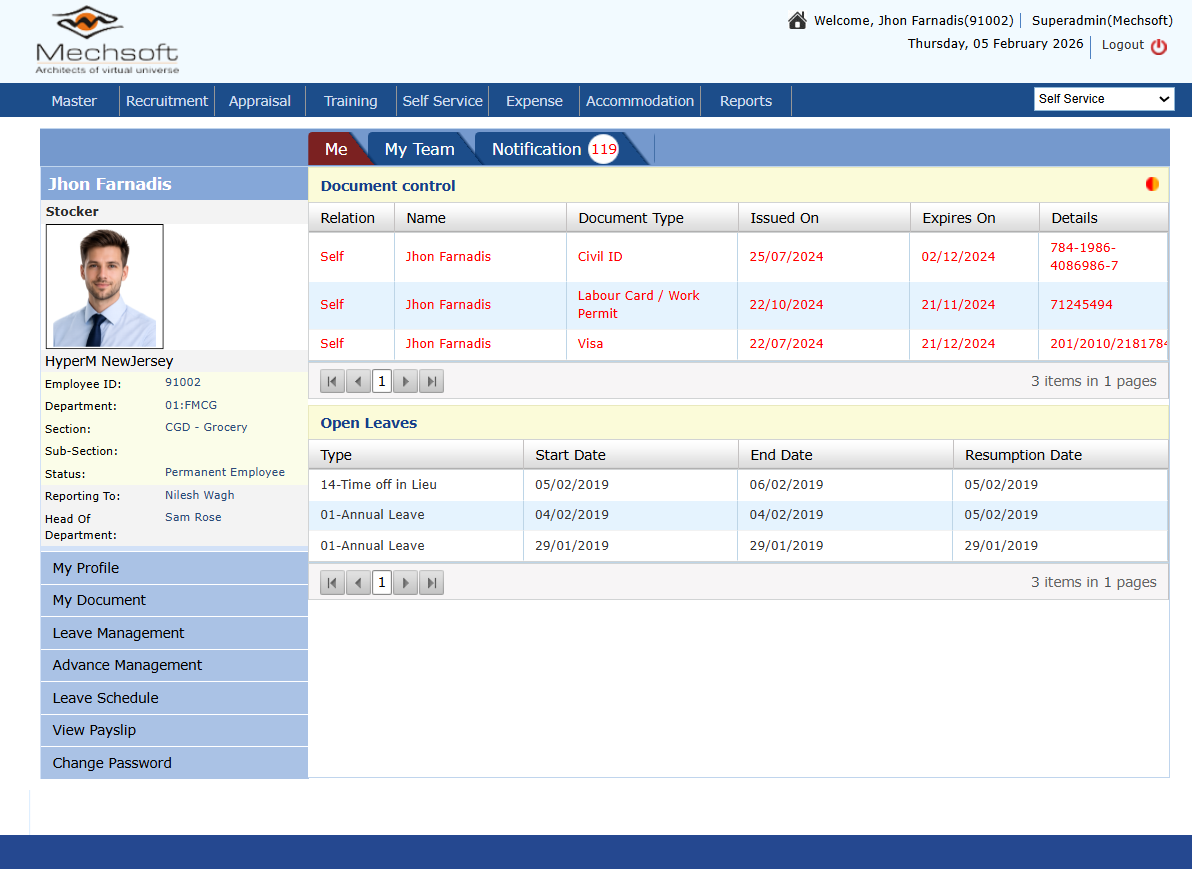Click the home icon beside Welcome text
This screenshot has height=869, width=1192.
pyautogui.click(x=797, y=21)
